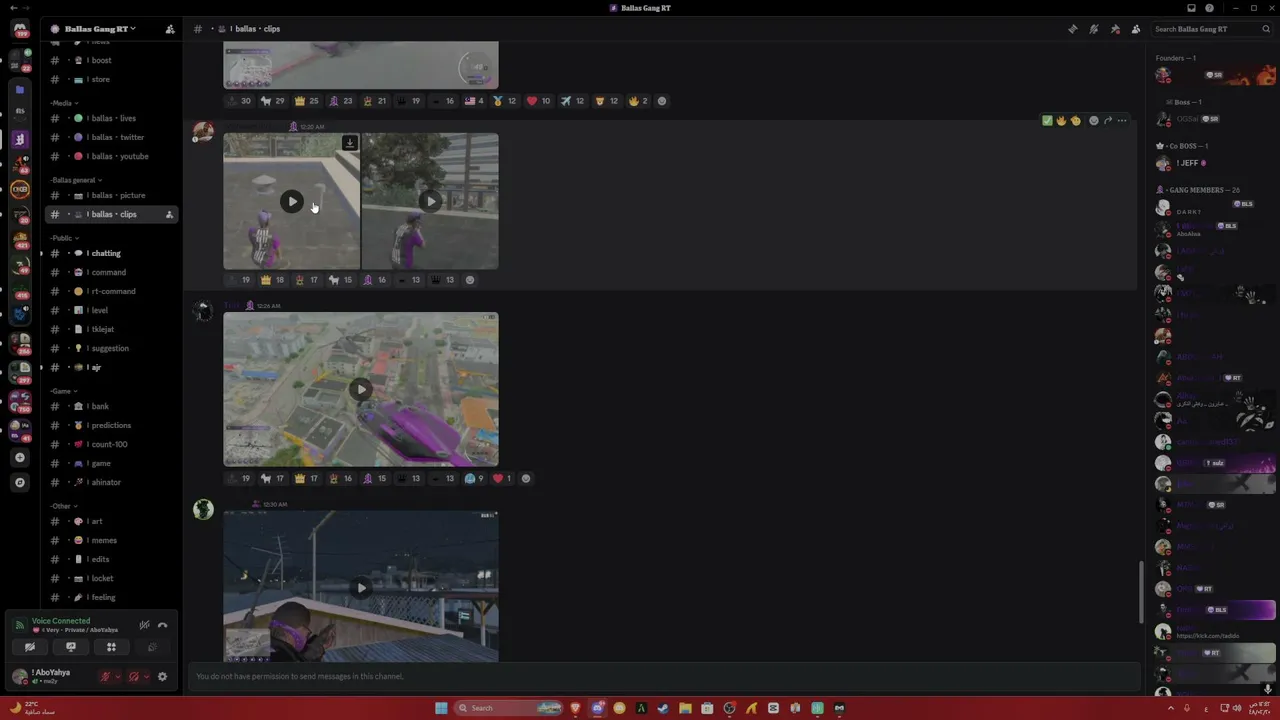Open the channel threads icon in header
1280x720 pixels.
(x=1073, y=29)
